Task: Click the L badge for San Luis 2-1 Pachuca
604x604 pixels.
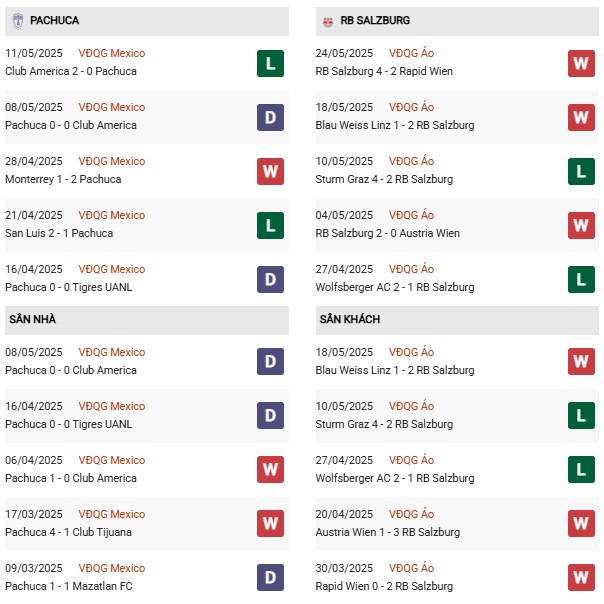Action: pyautogui.click(x=270, y=225)
